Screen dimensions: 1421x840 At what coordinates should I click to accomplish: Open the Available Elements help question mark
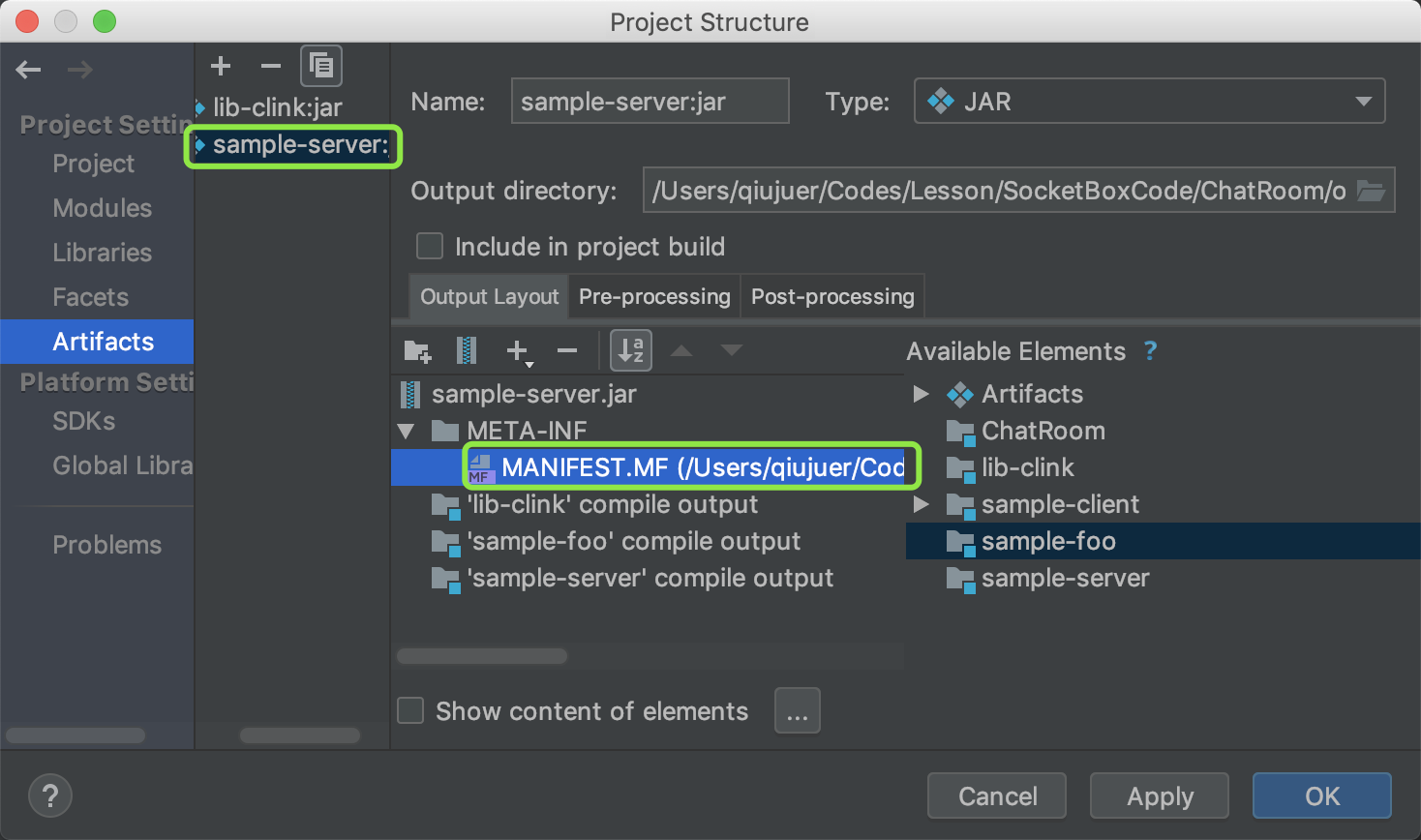click(1150, 351)
